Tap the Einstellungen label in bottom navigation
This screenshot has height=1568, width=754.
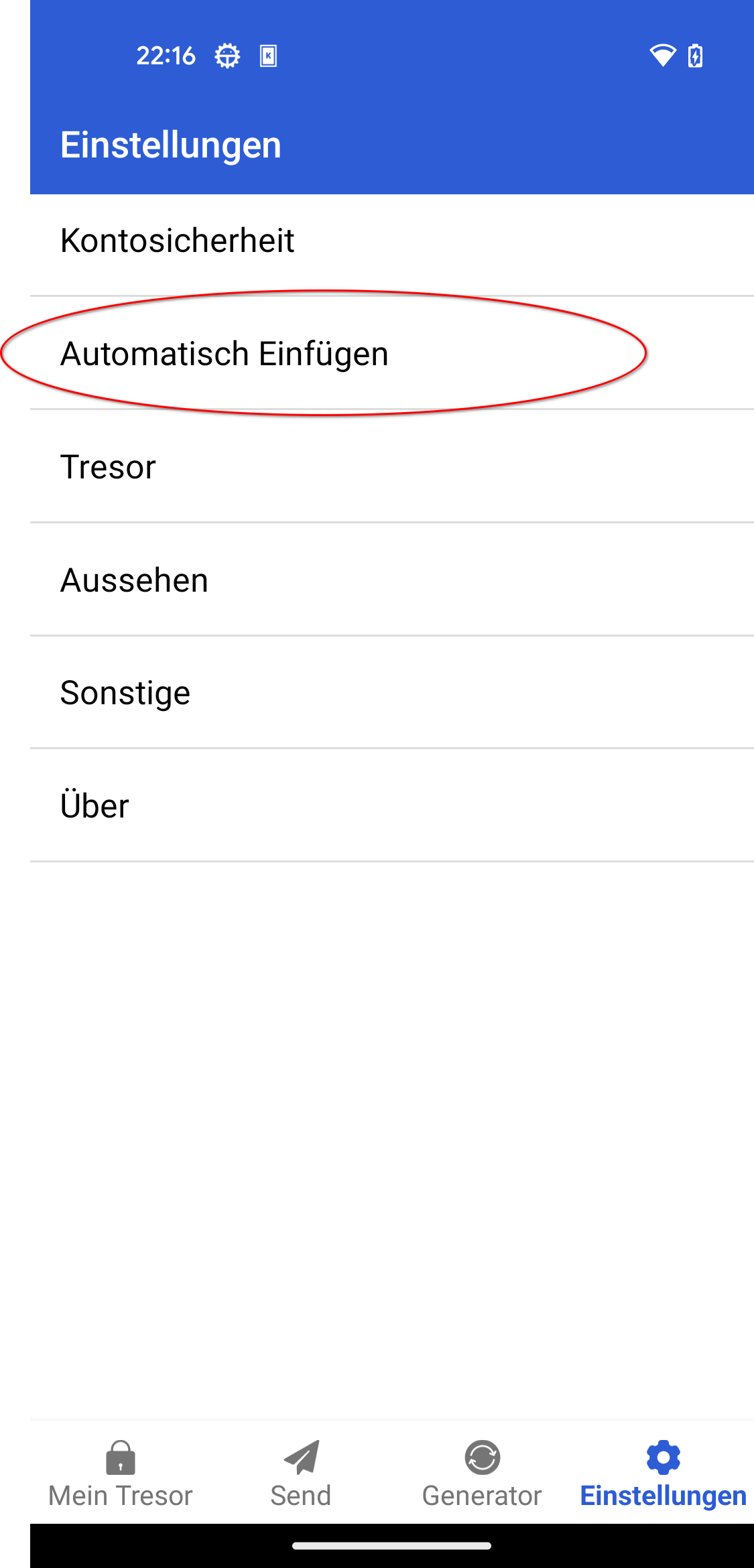663,1496
